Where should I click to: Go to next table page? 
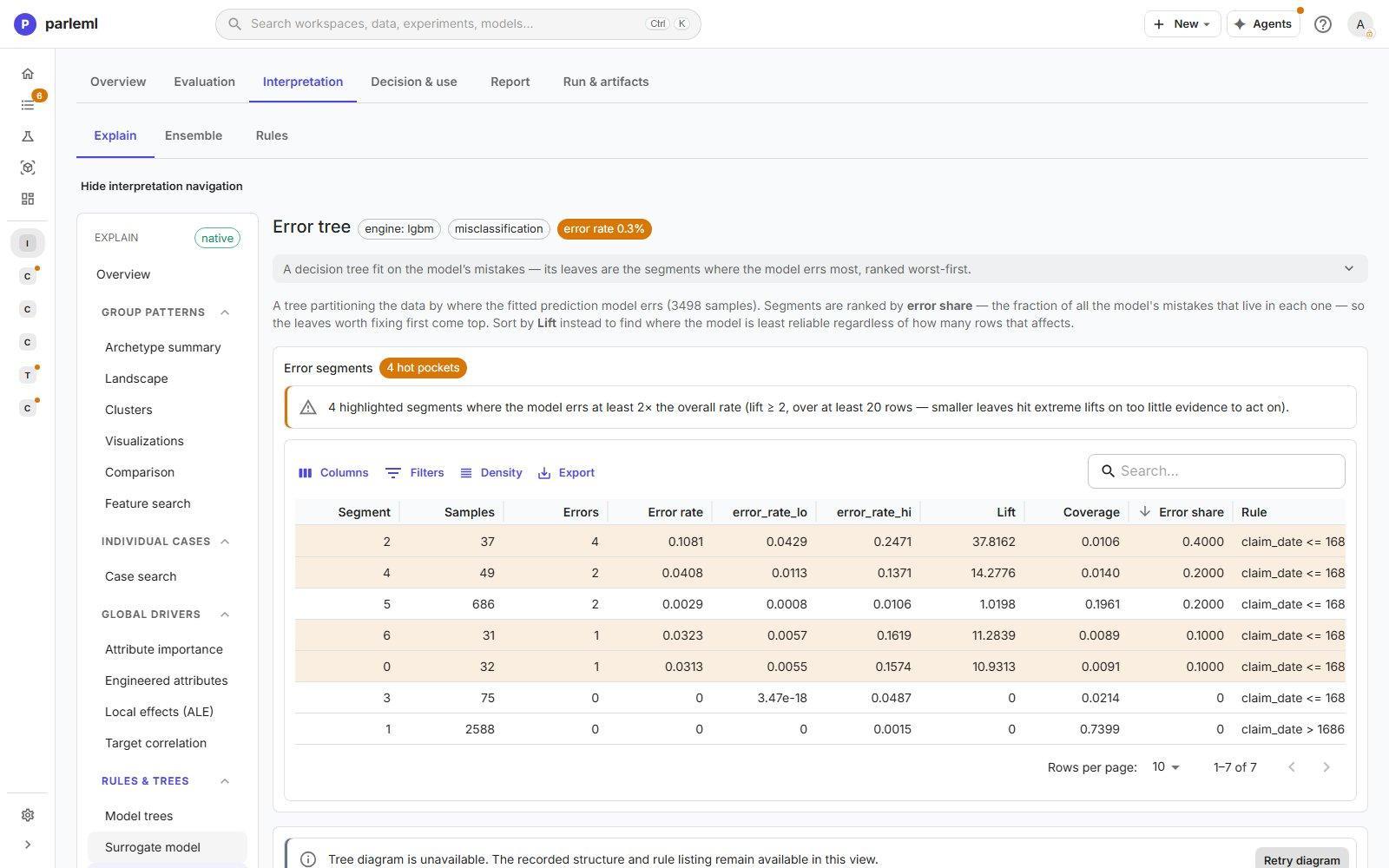[1326, 767]
